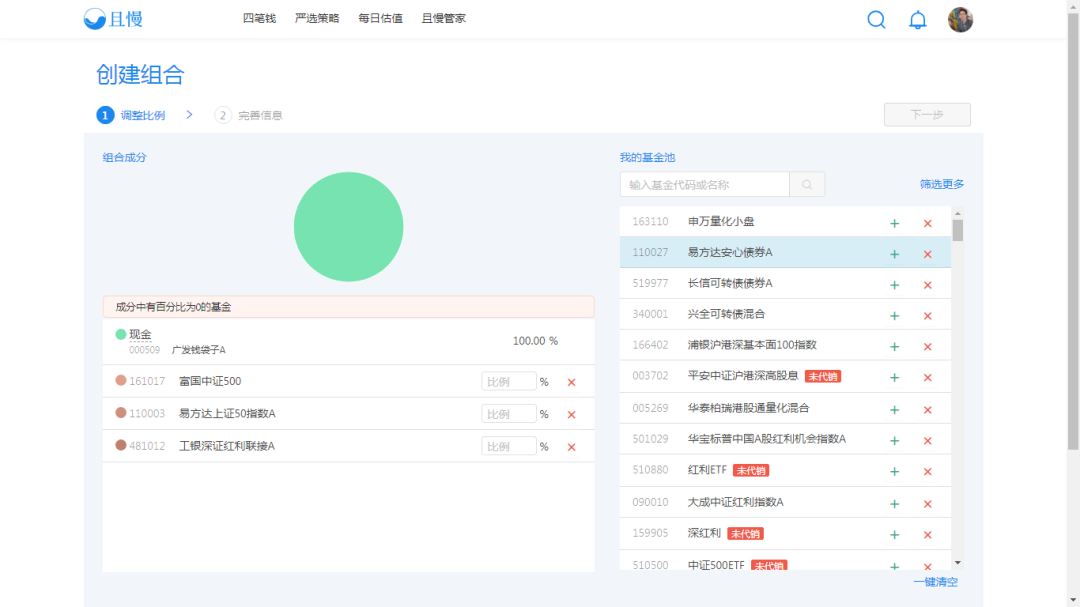Select step 1 调整比例

point(131,115)
